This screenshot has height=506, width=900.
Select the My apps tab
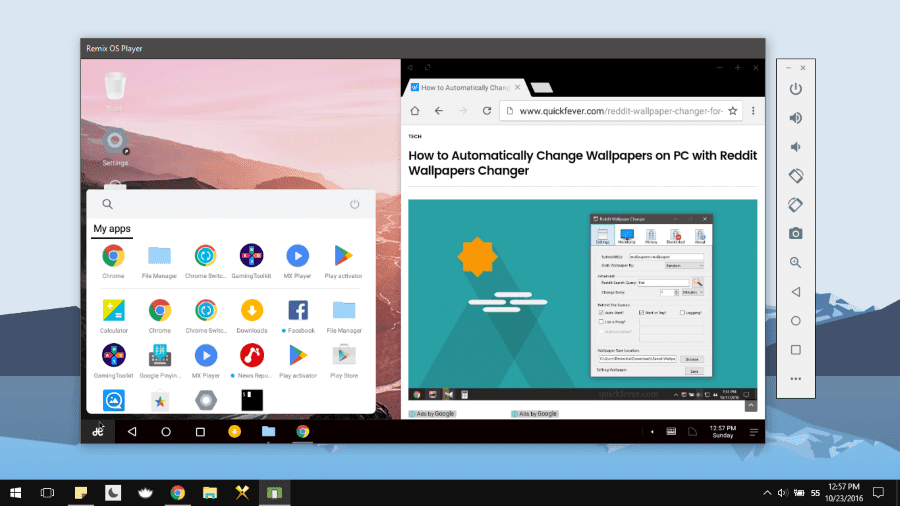112,228
